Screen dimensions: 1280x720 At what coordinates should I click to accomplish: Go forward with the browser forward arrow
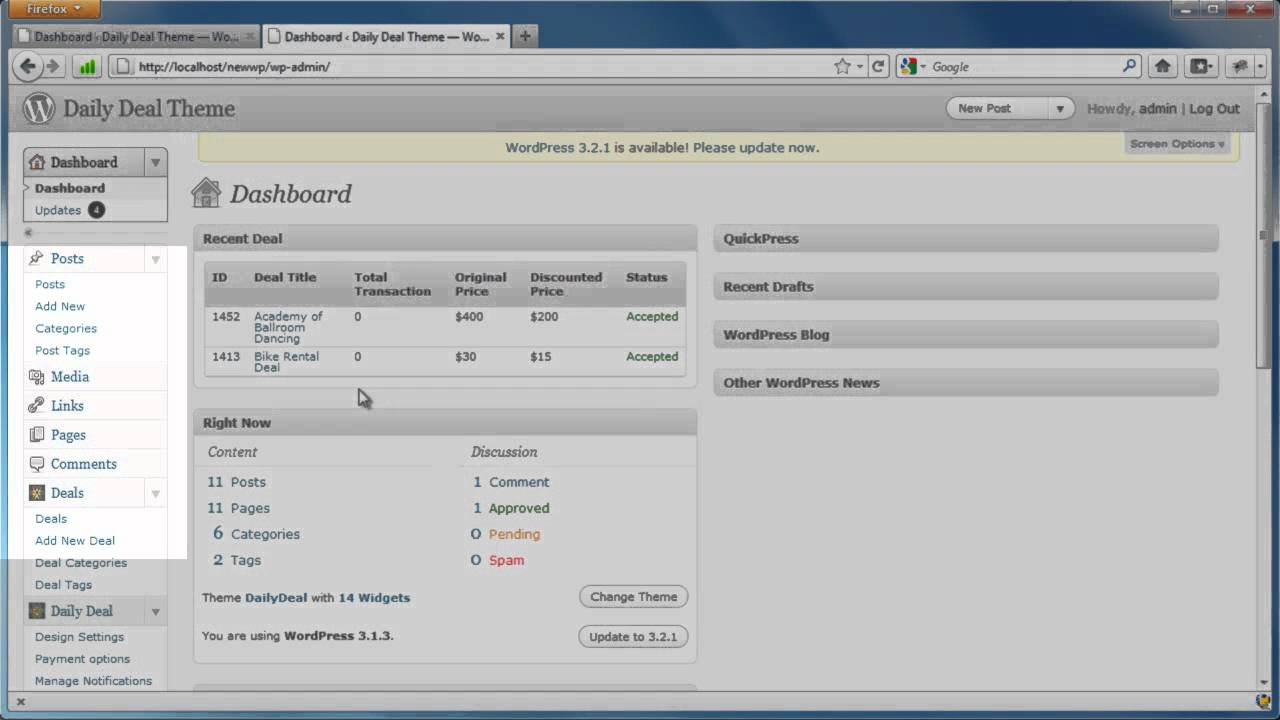click(53, 67)
